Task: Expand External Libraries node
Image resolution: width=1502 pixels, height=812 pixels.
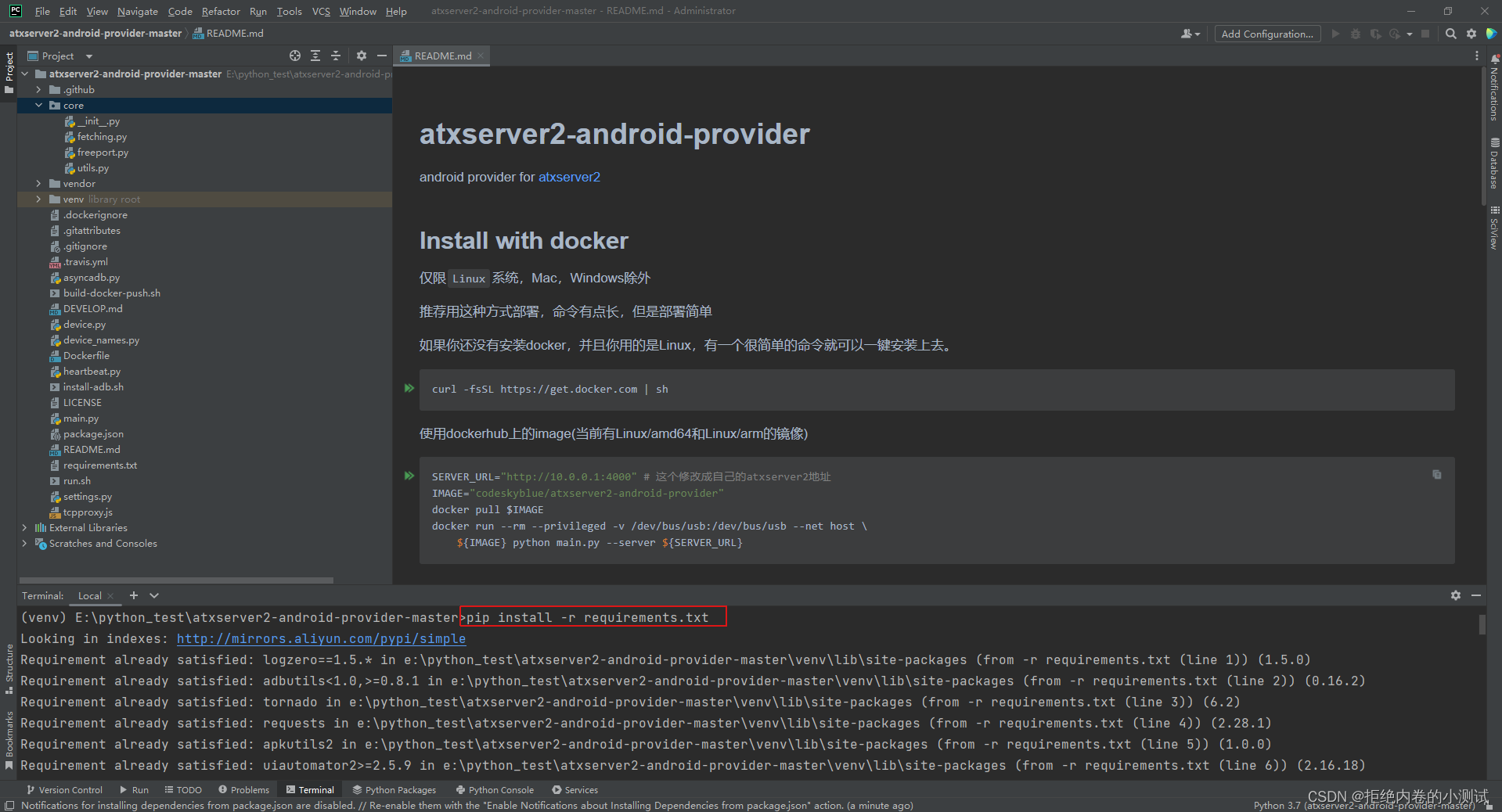Action: pos(24,527)
